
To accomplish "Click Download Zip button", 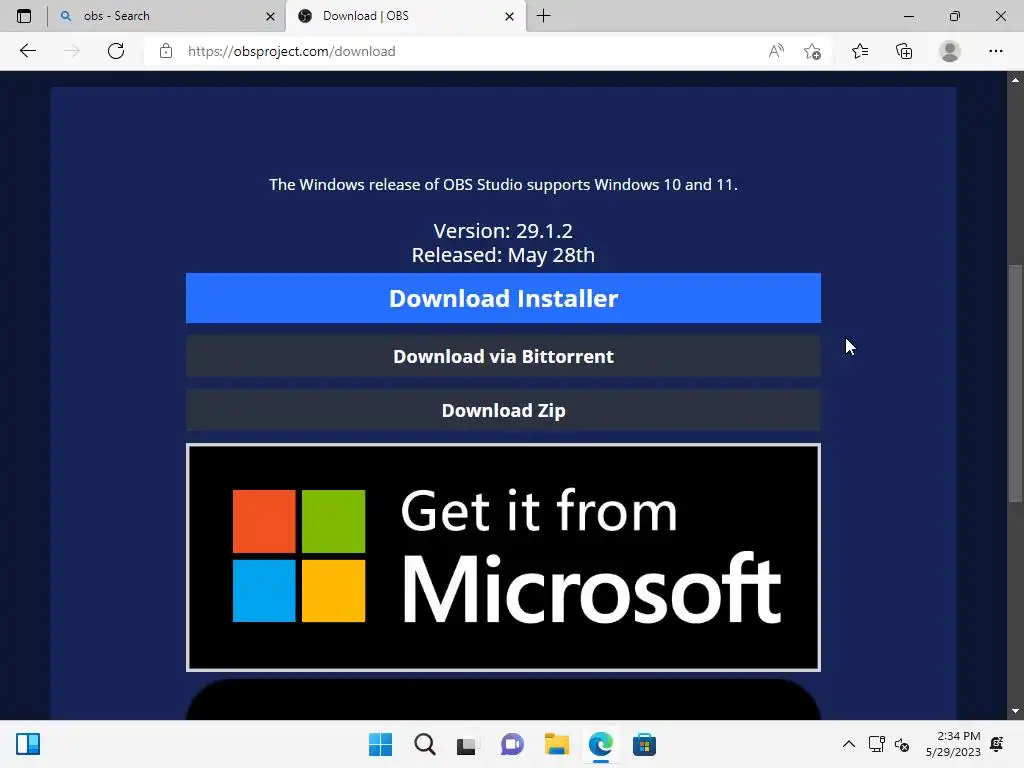I will (503, 410).
